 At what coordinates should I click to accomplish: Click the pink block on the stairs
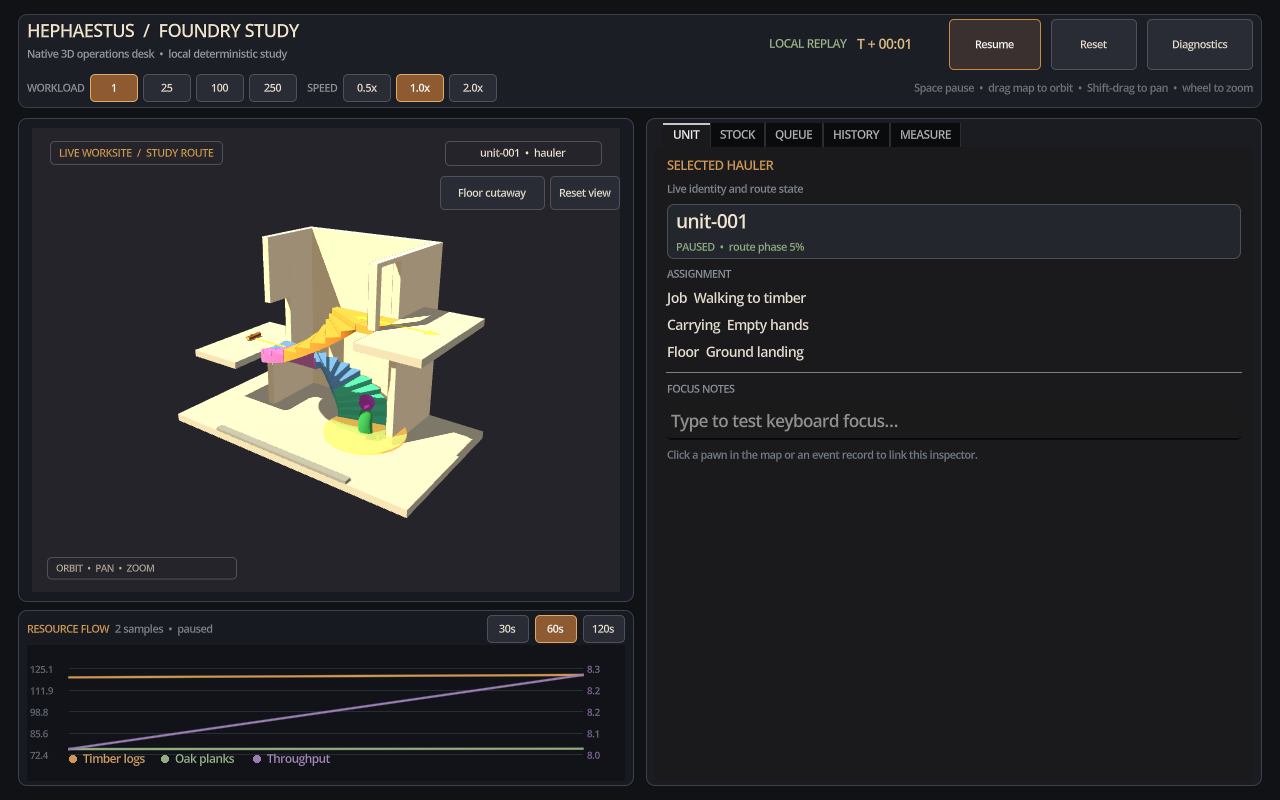pos(272,354)
